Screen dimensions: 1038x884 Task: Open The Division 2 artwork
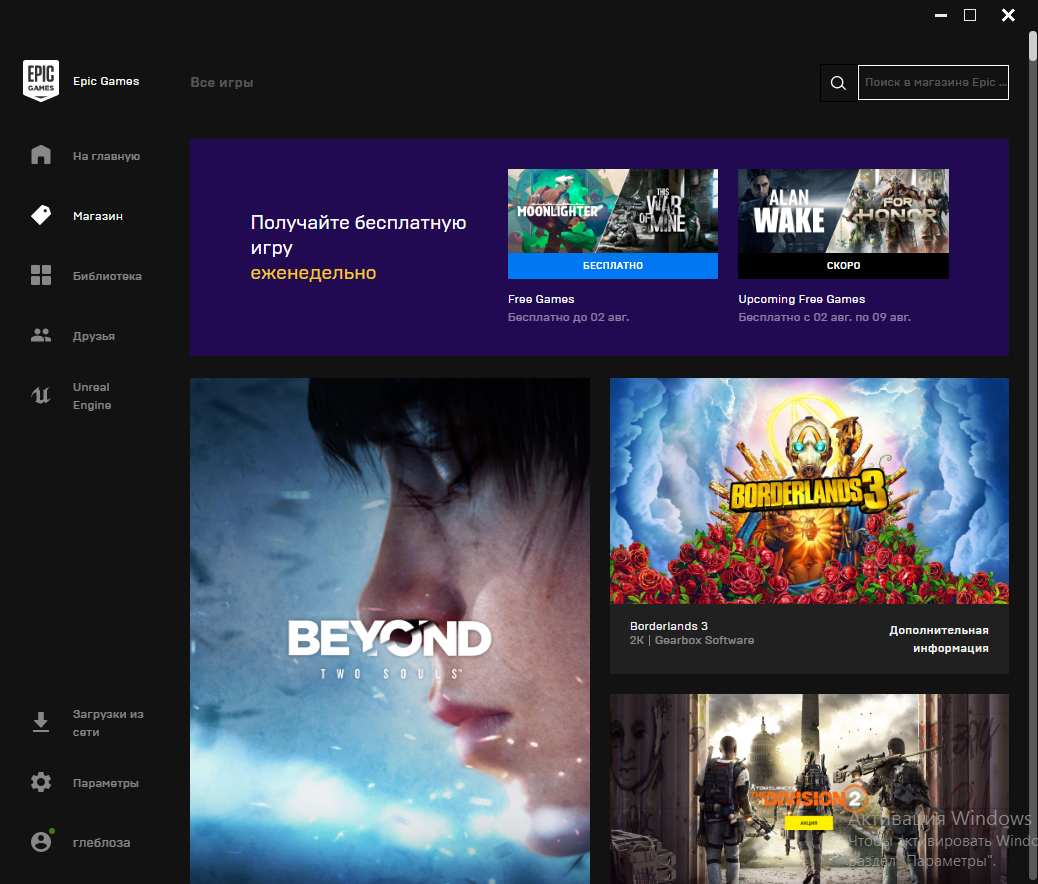pyautogui.click(x=809, y=789)
